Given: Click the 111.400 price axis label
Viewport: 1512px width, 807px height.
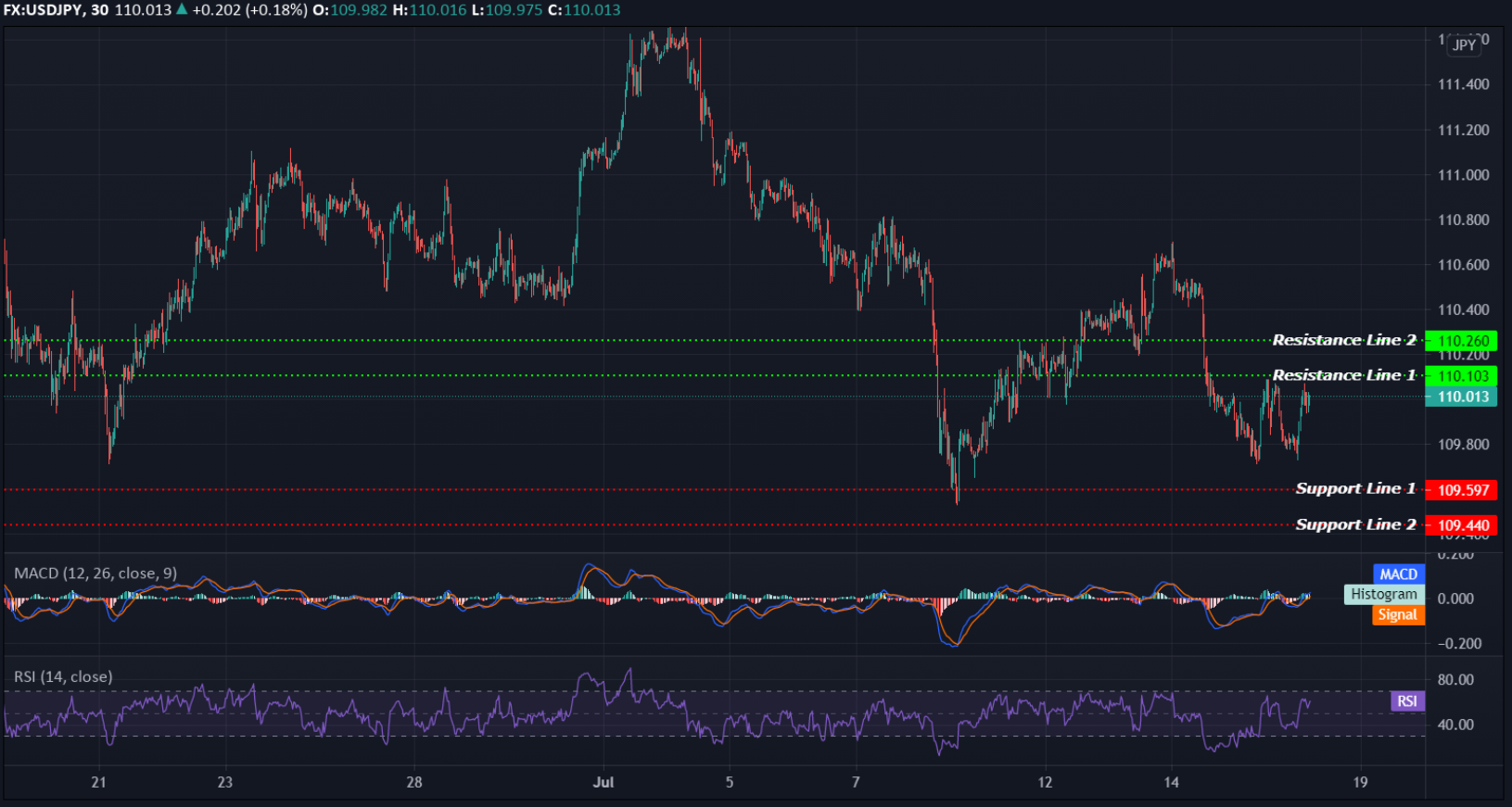Looking at the screenshot, I should click(1464, 84).
